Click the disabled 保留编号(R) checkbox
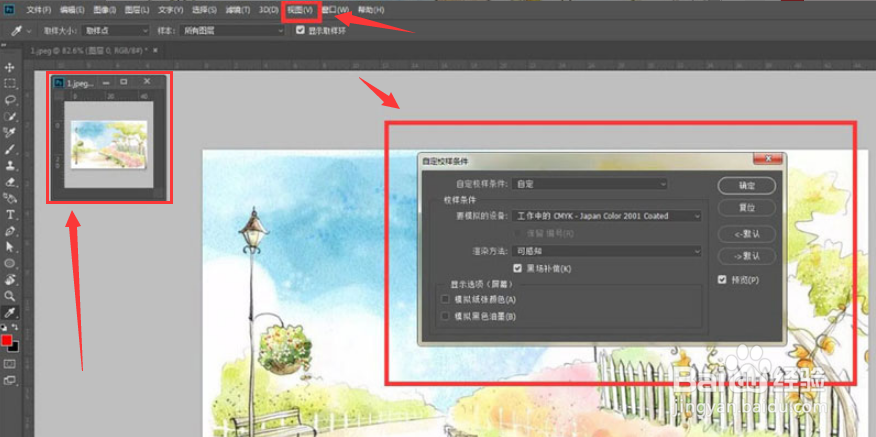876x437 pixels. (517, 233)
